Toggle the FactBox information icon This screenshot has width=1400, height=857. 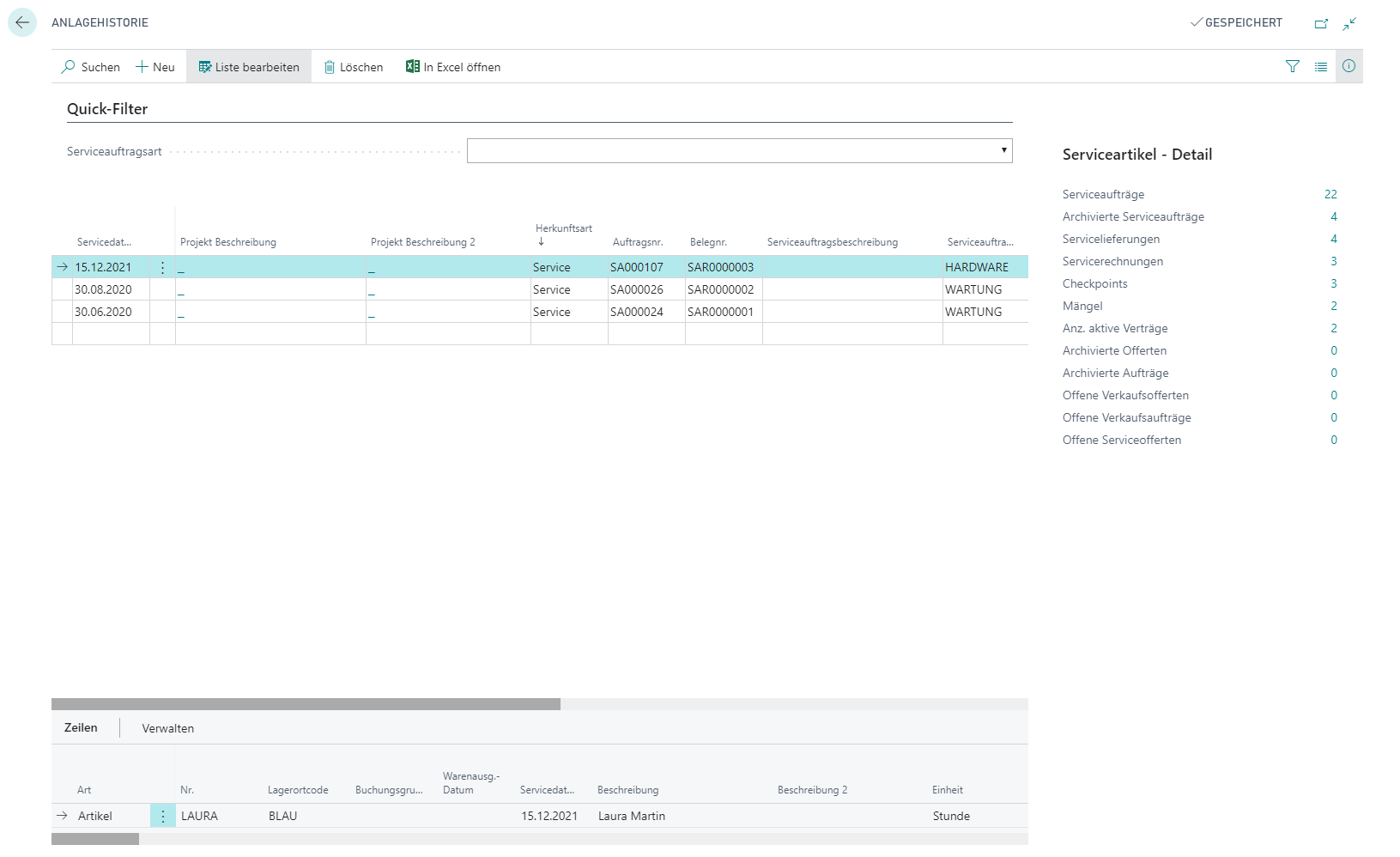[1349, 66]
